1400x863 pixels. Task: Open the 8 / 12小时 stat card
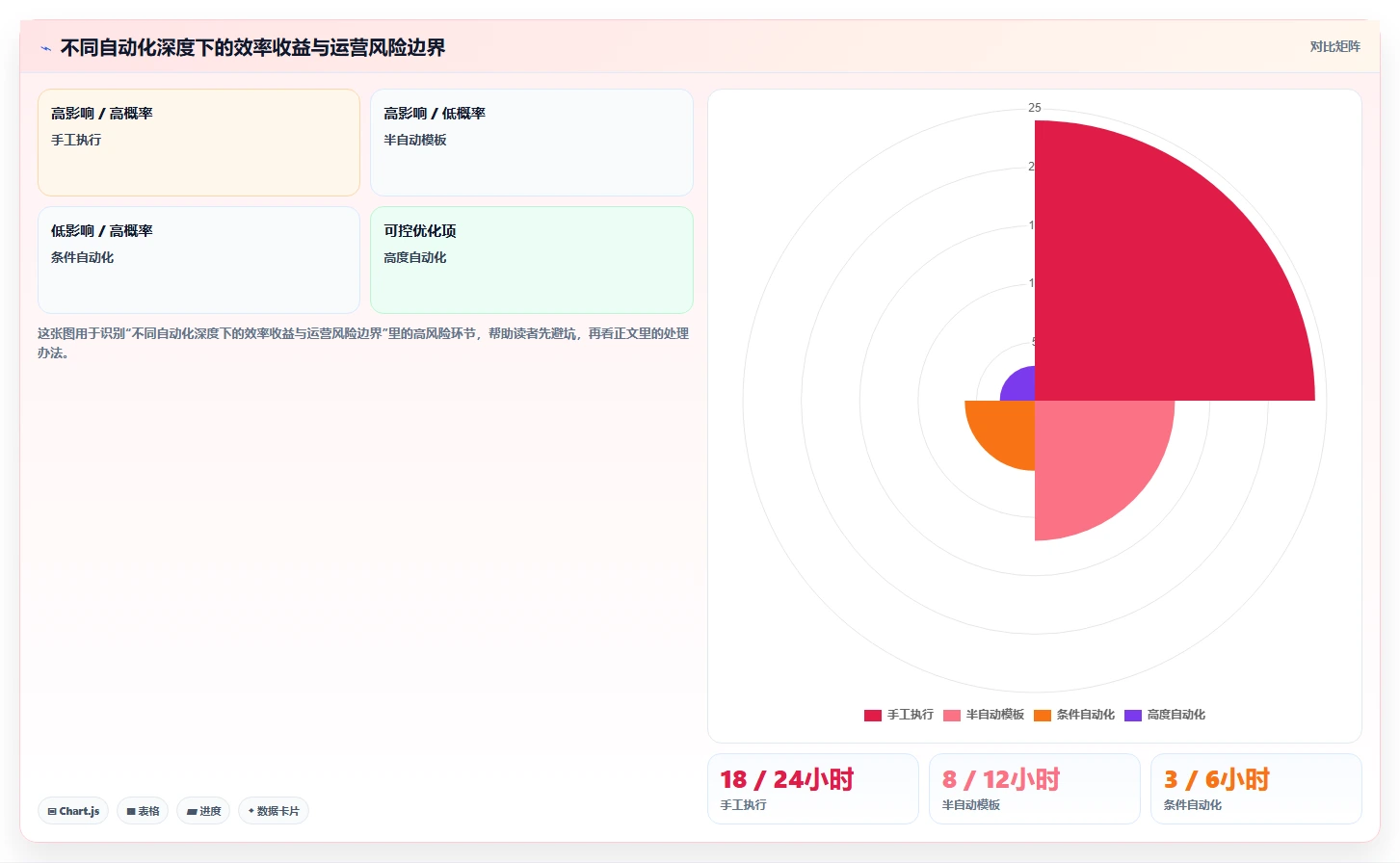1035,789
